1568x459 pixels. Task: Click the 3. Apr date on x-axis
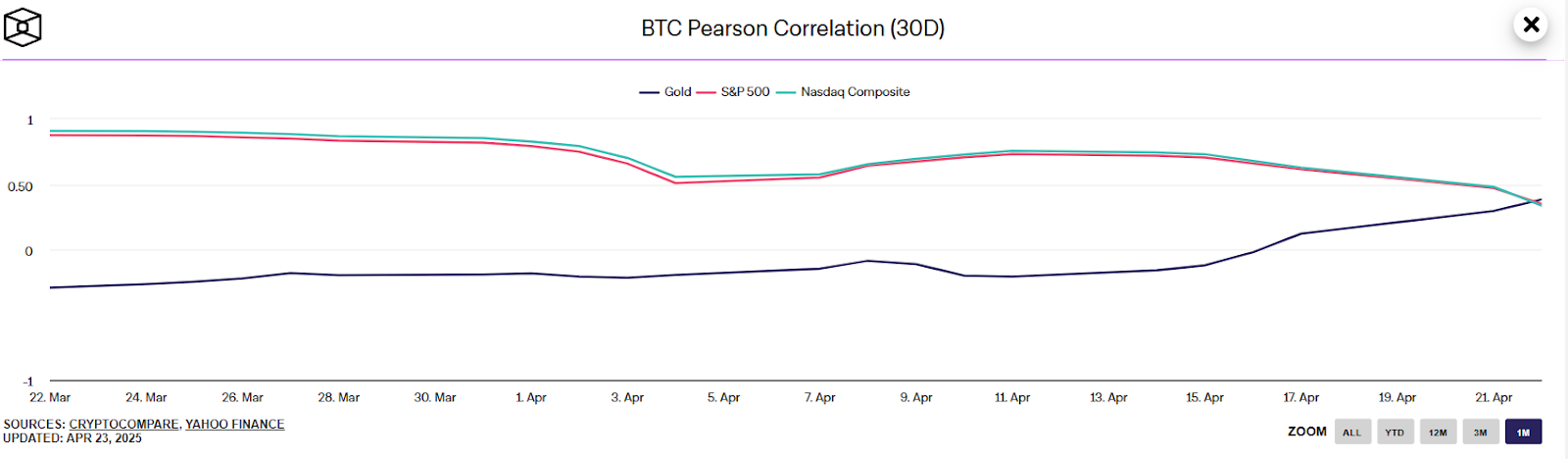(627, 398)
